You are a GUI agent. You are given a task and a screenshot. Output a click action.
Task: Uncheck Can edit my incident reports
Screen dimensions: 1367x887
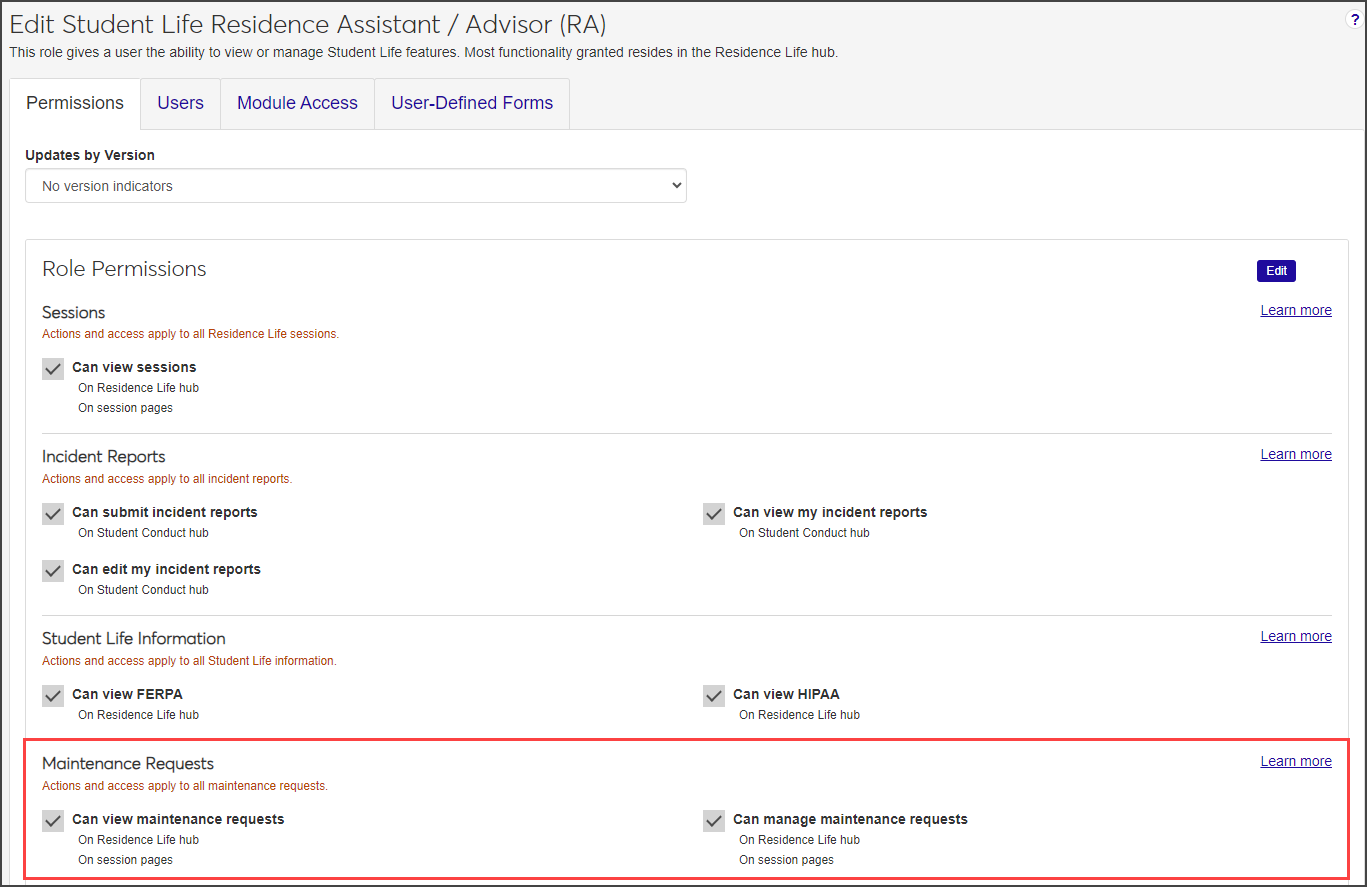pos(54,570)
